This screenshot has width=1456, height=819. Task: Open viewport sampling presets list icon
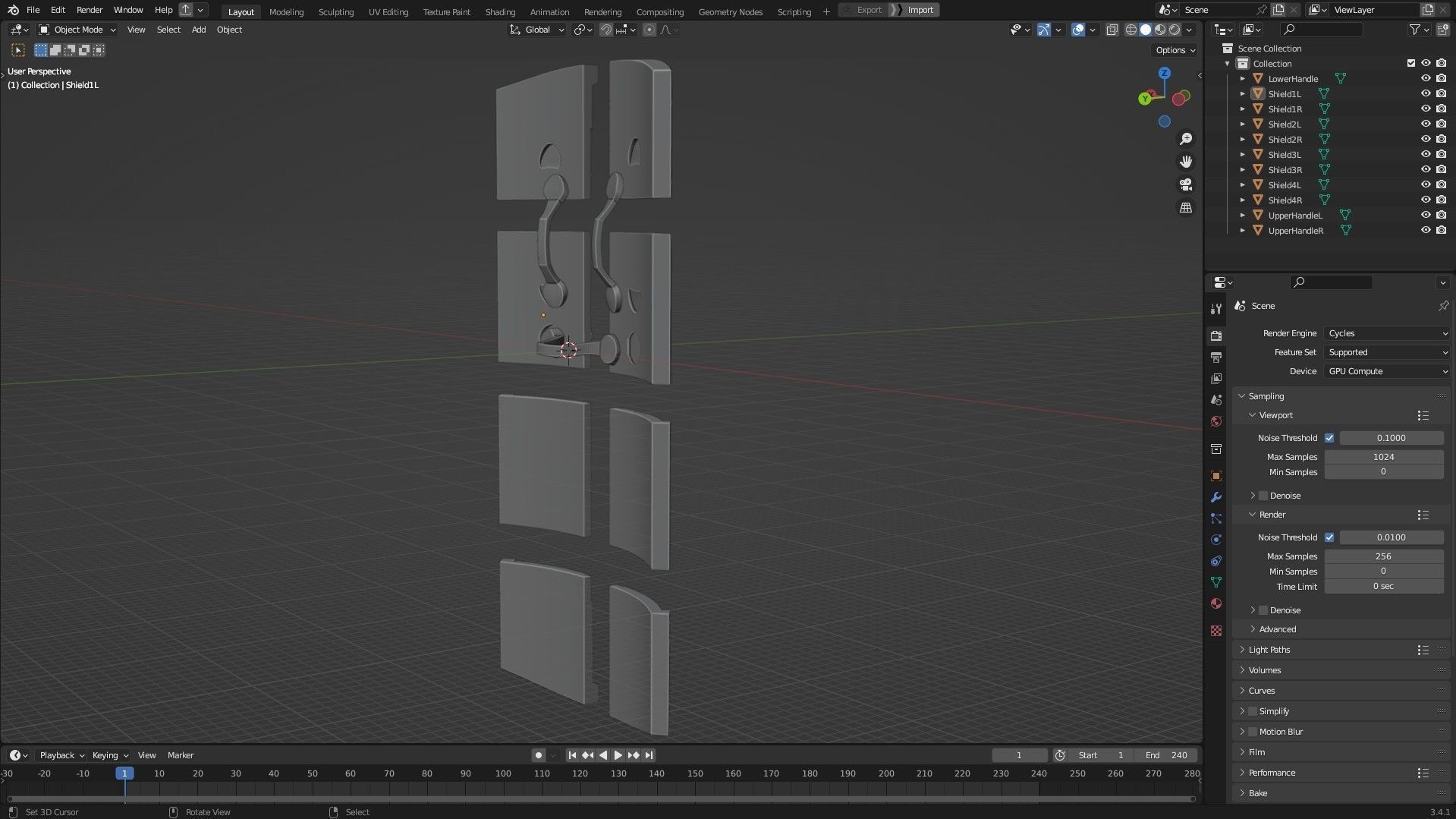(1423, 415)
